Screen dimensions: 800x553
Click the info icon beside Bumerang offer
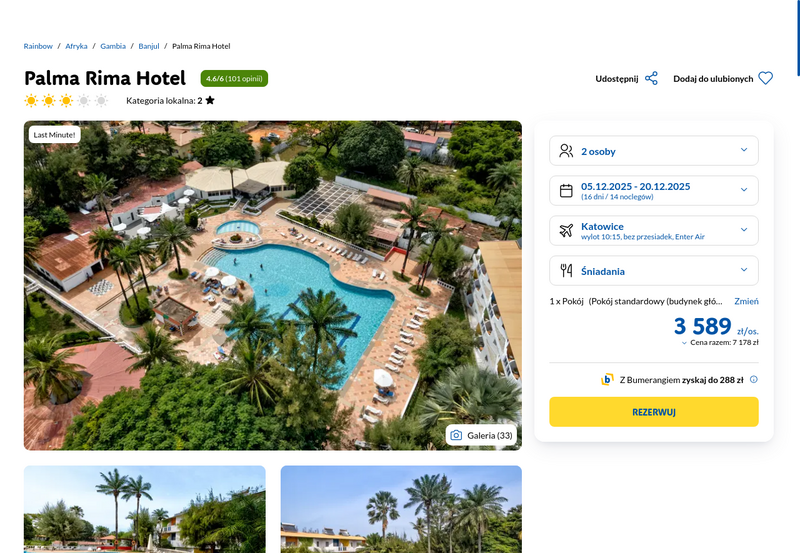point(754,380)
